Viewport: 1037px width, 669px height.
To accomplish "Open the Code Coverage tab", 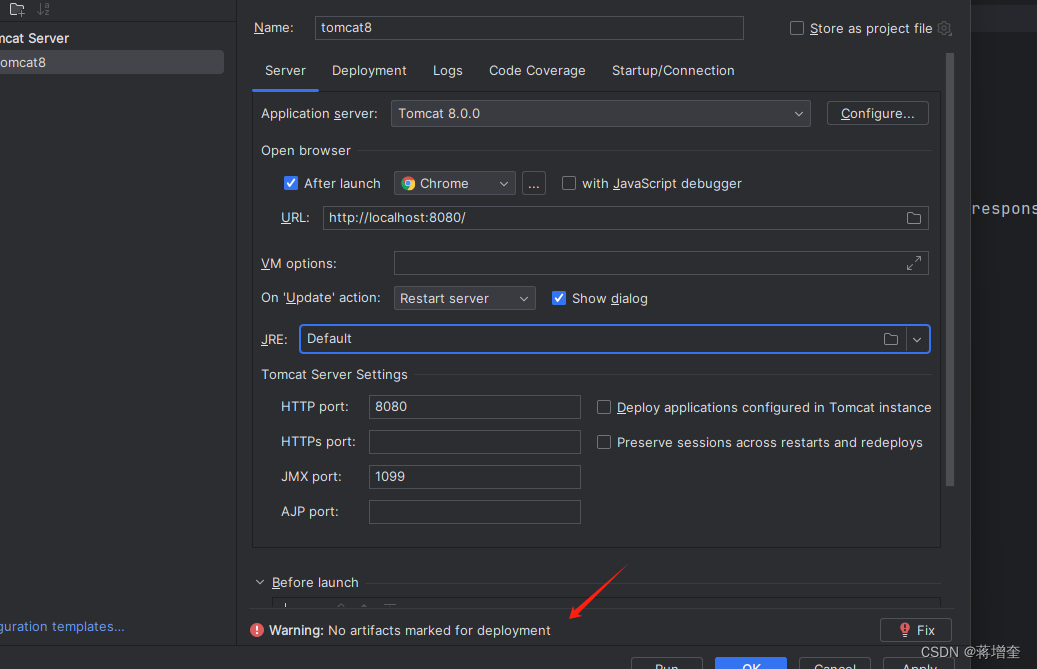I will (537, 71).
